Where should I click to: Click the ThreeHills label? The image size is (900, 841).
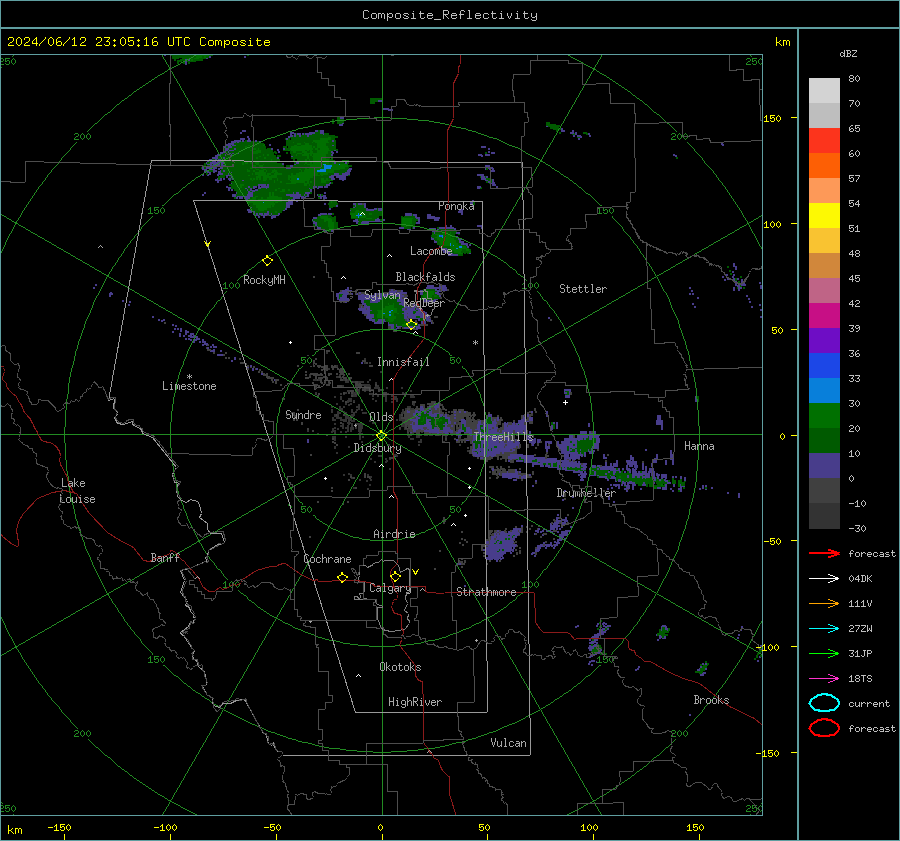[x=503, y=437]
